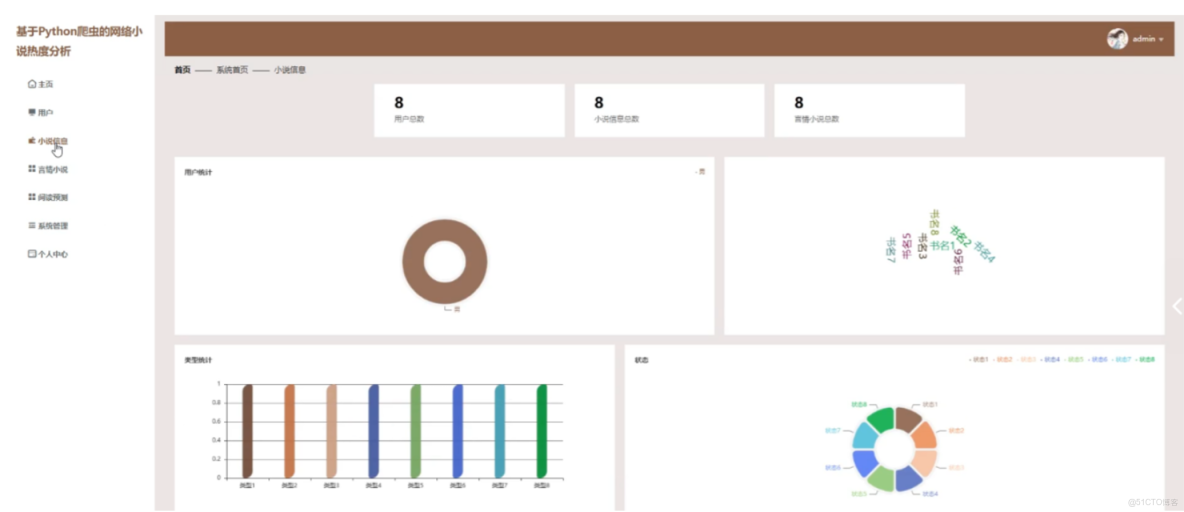
Task: Click the 类型统计 chart title
Action: point(198,360)
